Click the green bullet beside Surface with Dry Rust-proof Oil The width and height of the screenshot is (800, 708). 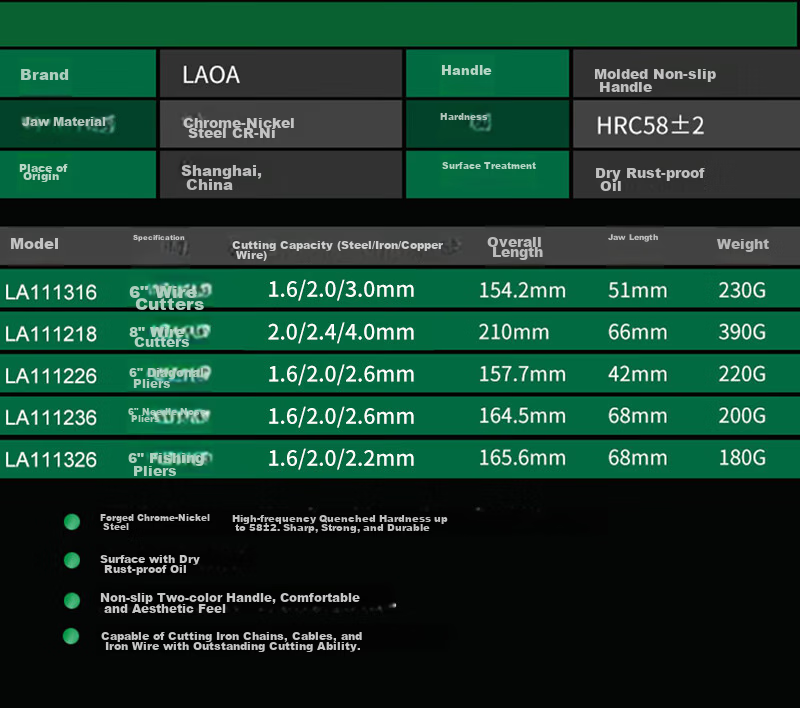(x=72, y=560)
